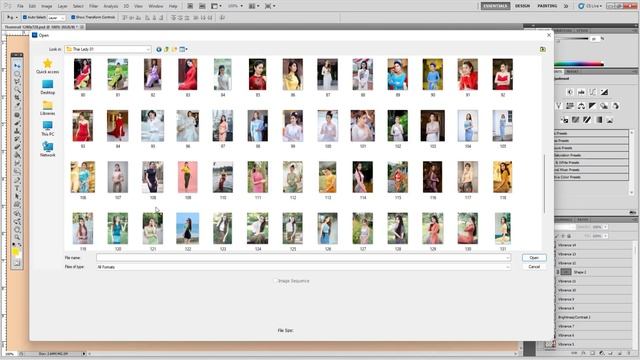640x360 pixels.
Task: Select thumbnail labeled 80
Action: click(82, 78)
